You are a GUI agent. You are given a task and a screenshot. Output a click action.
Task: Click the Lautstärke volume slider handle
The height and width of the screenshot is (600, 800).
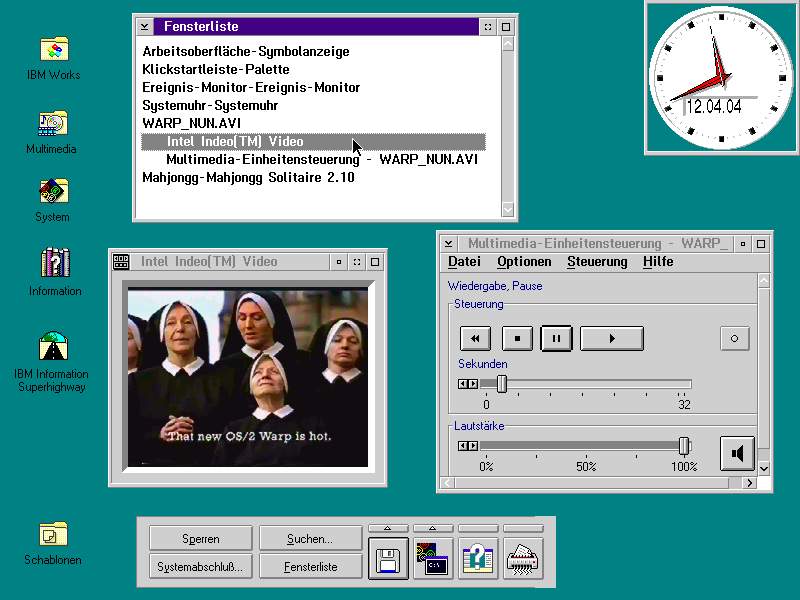click(x=684, y=446)
